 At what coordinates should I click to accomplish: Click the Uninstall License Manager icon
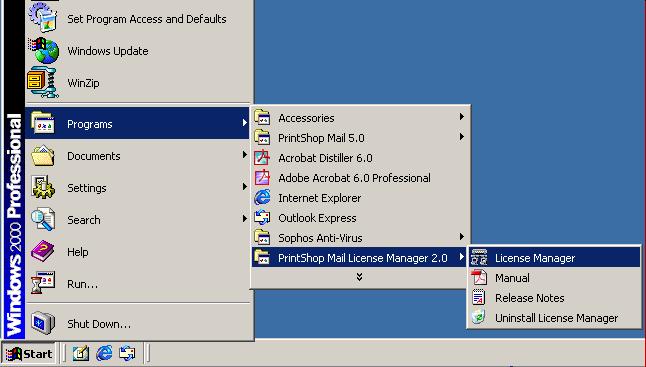479,318
